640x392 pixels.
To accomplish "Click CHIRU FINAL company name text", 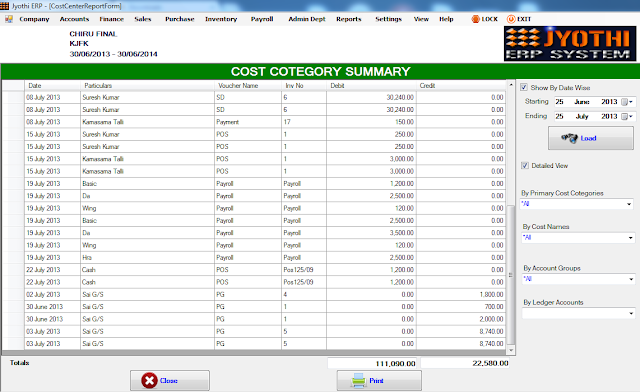I will pyautogui.click(x=93, y=34).
